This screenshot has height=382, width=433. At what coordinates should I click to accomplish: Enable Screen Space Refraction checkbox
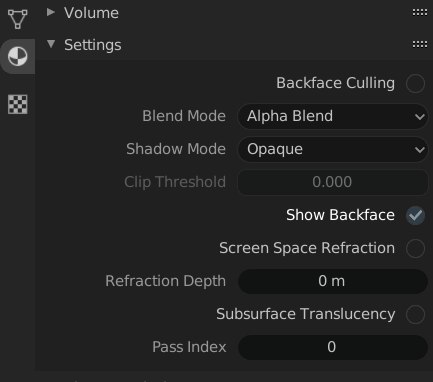[x=415, y=248]
